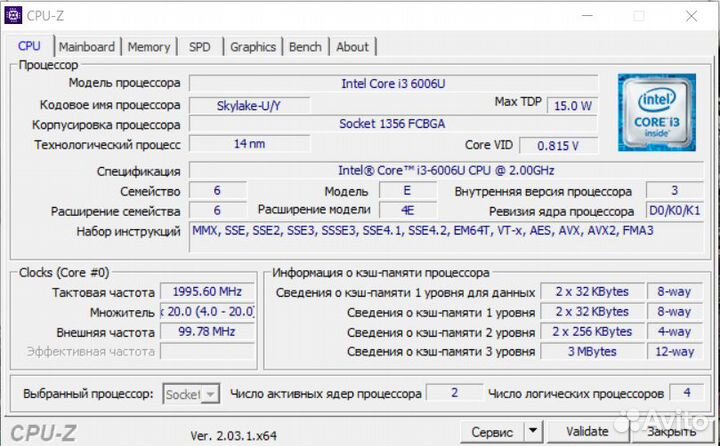The height and width of the screenshot is (446, 720).
Task: Click the 1995.60 MHz core speed value
Action: [x=207, y=292]
